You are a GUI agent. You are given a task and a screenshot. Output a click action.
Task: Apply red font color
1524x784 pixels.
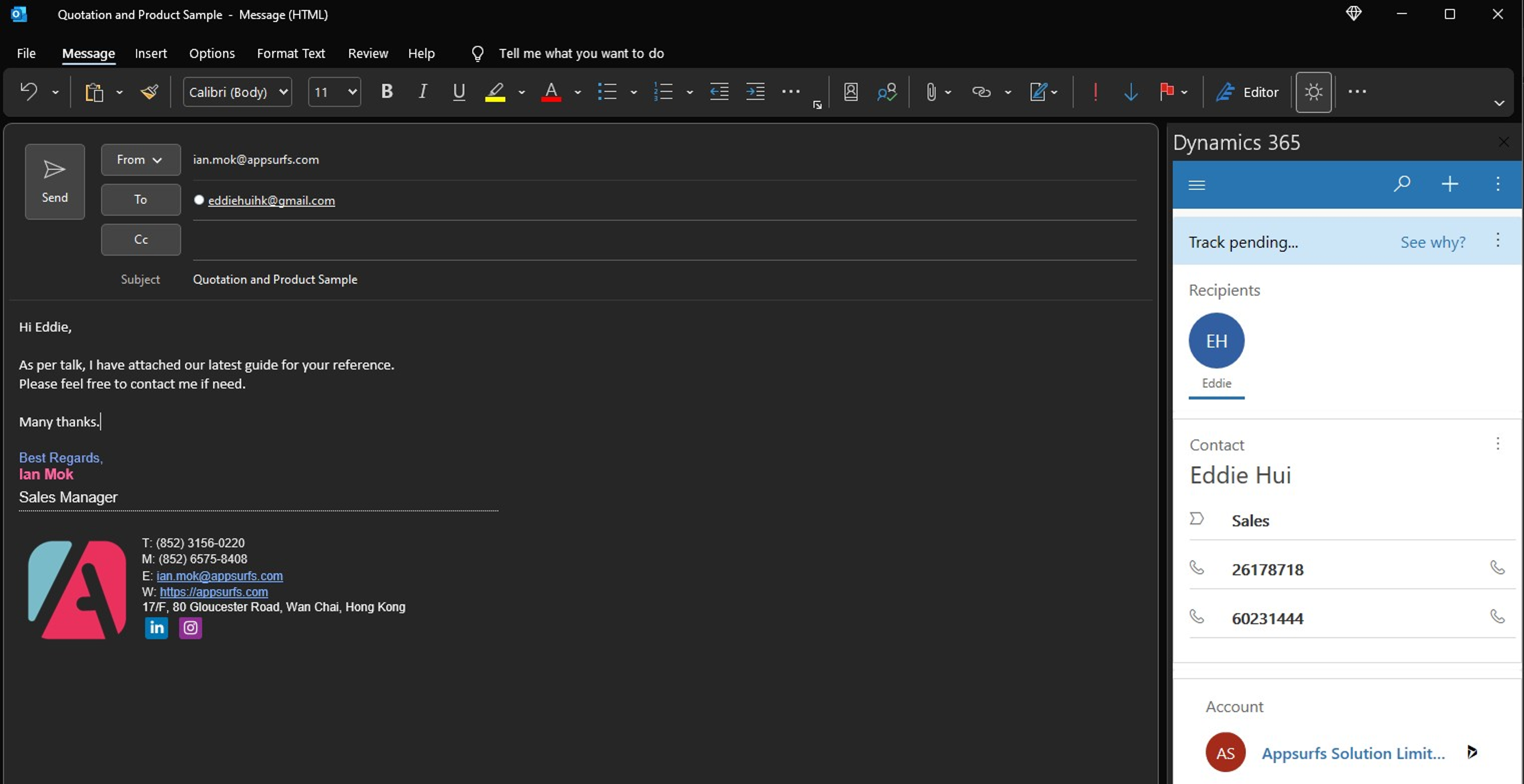[x=551, y=92]
